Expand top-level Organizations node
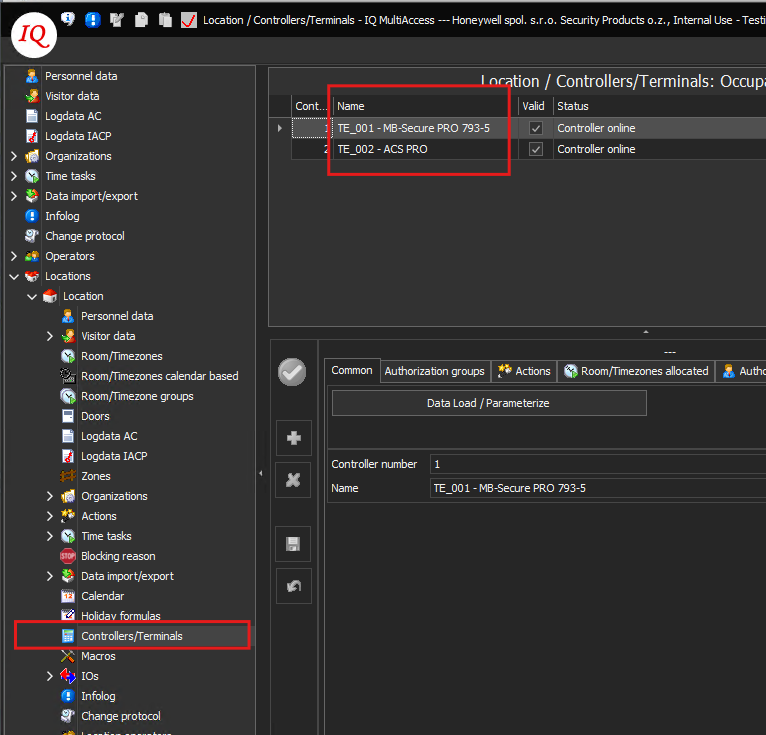 (x=14, y=156)
